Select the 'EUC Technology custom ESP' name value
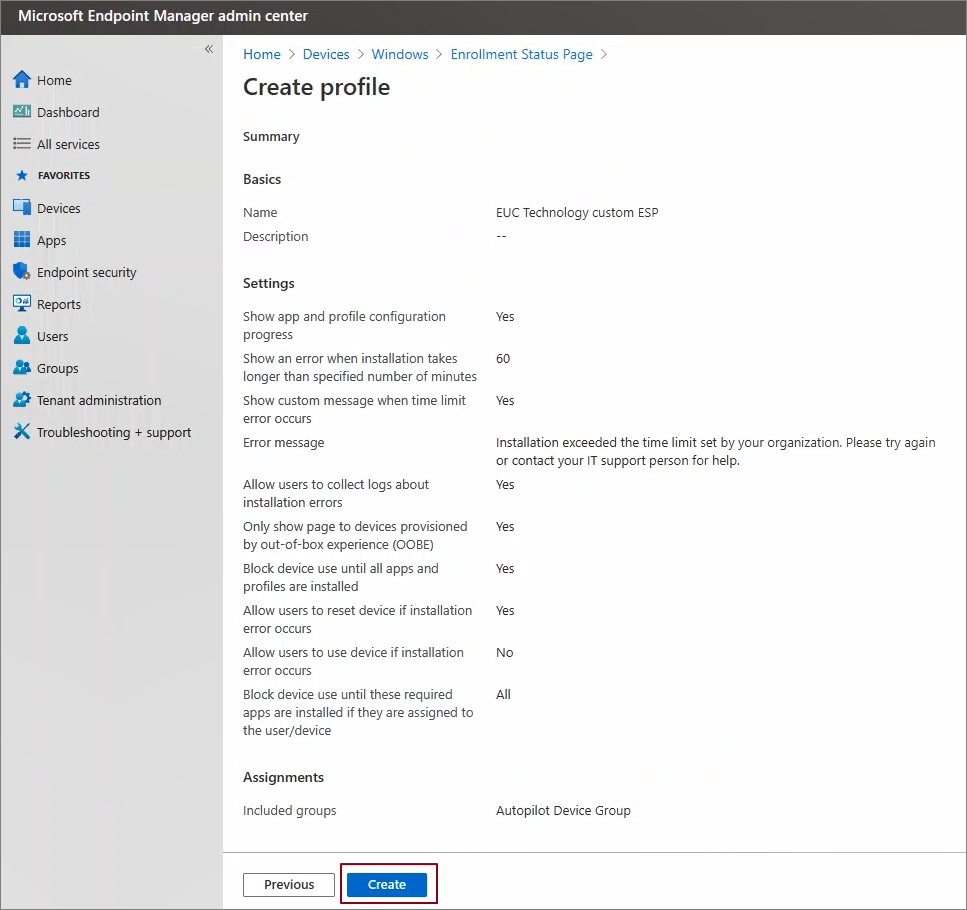Image resolution: width=967 pixels, height=910 pixels. pos(577,213)
